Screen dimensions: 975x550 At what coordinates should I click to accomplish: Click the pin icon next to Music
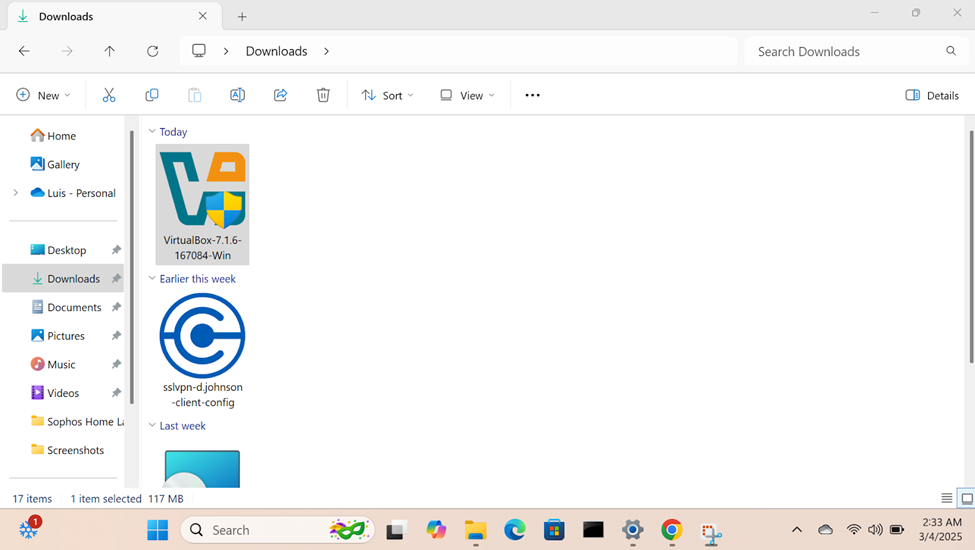[x=116, y=364]
